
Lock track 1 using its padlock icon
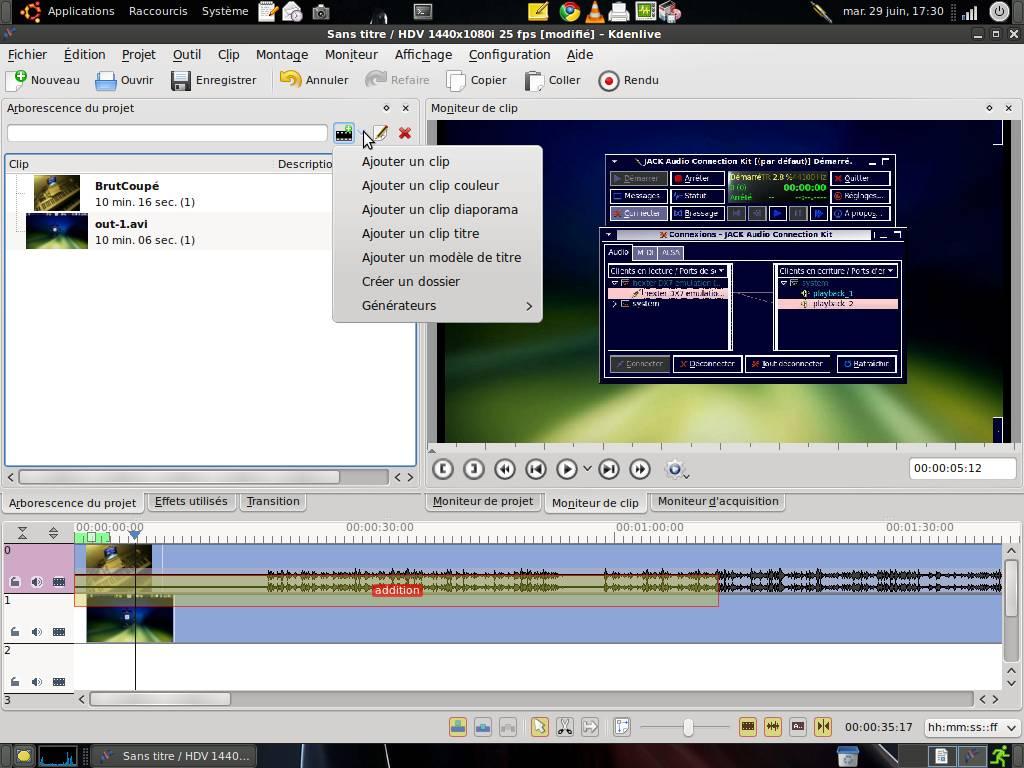pyautogui.click(x=15, y=631)
